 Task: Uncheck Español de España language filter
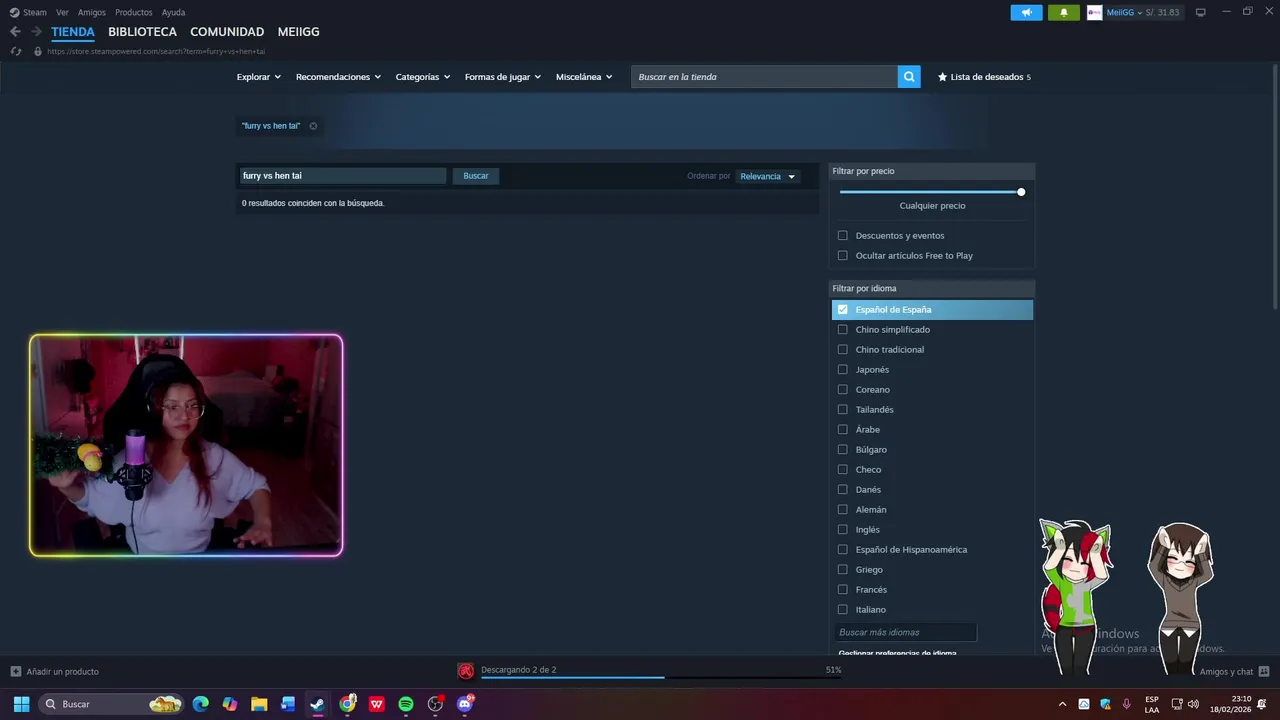[x=842, y=310]
